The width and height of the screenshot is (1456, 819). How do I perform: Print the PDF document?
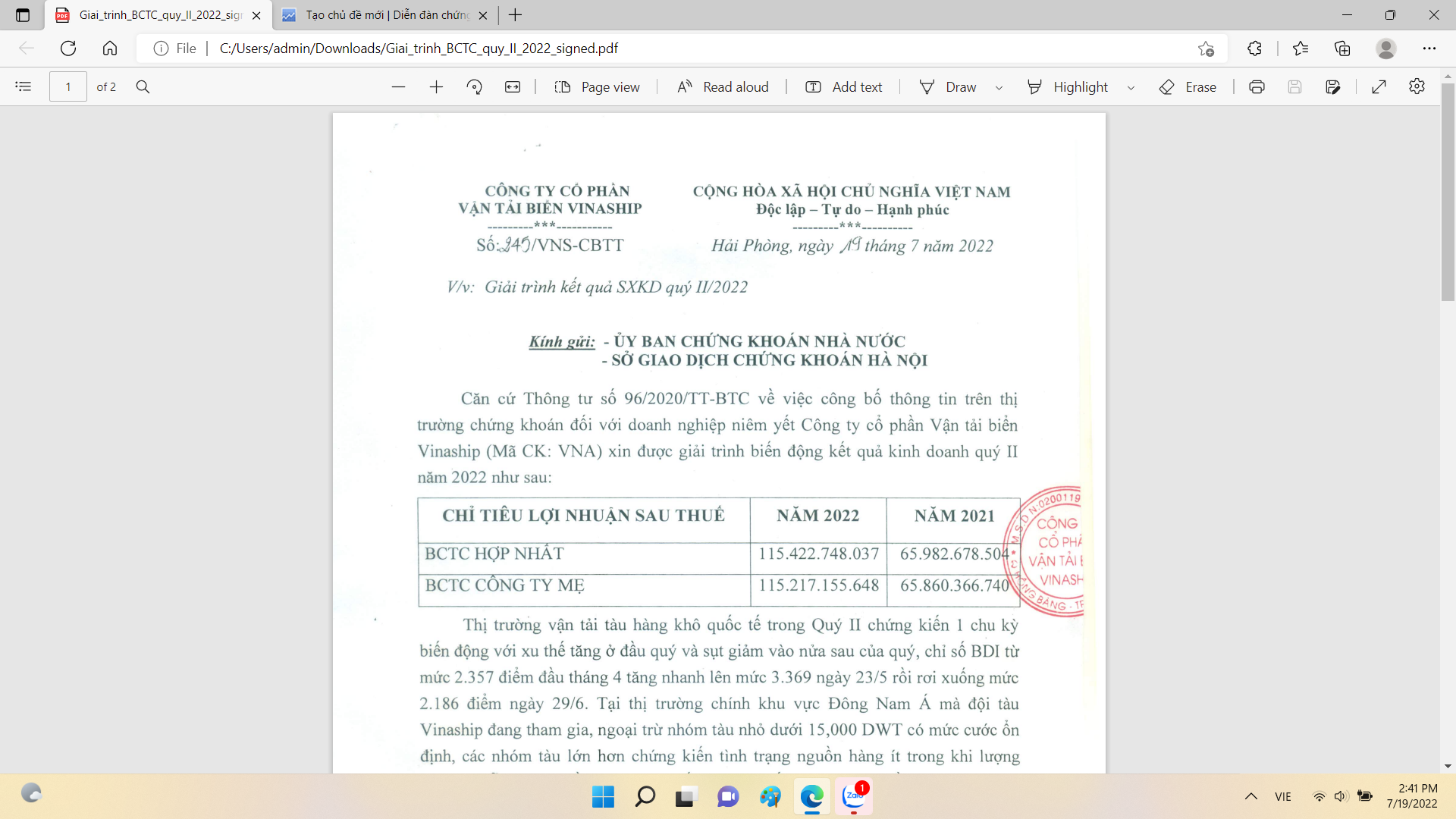[1257, 87]
